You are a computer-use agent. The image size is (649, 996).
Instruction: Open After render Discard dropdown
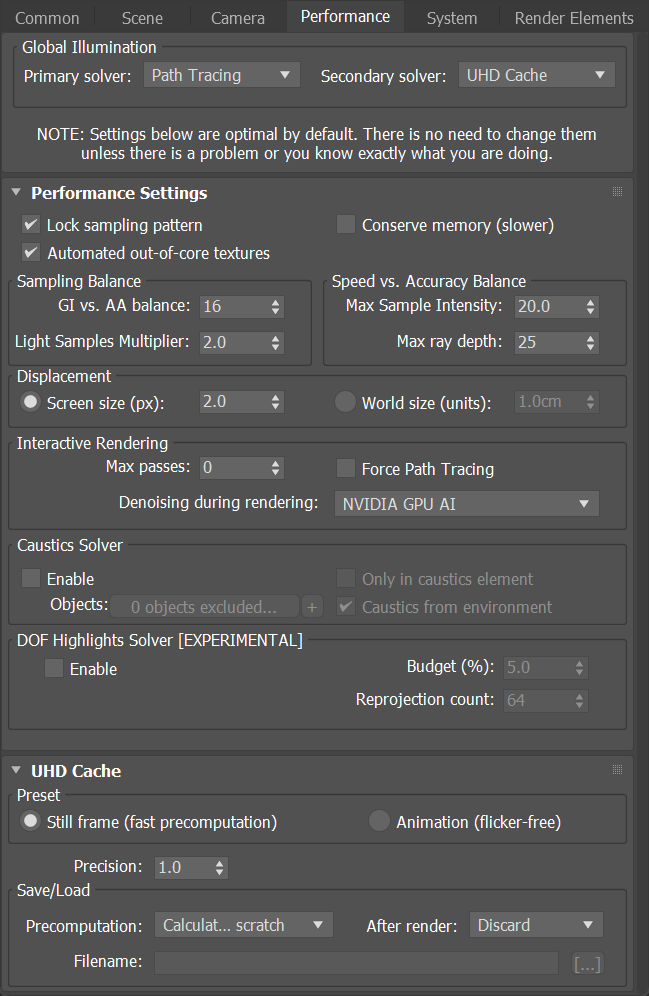click(x=537, y=925)
